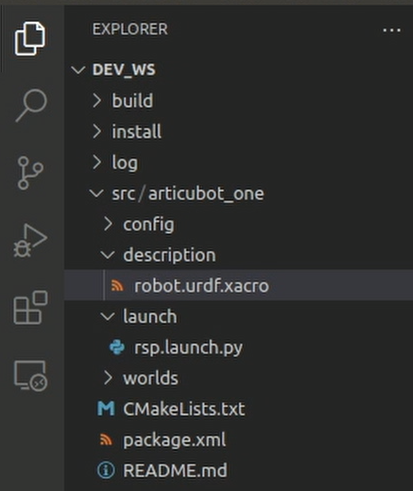The image size is (413, 491).
Task: Click the Python icon beside rsp.launch.py
Action: (x=117, y=348)
